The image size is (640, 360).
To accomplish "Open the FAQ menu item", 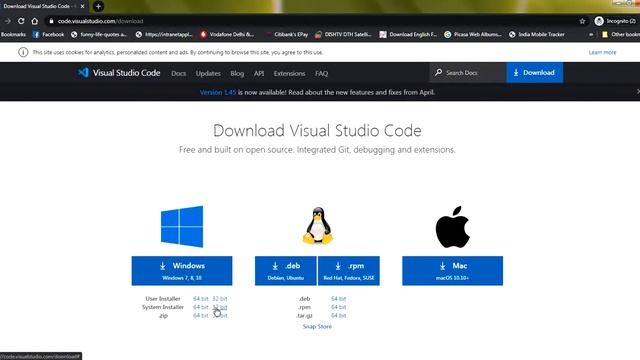I will pyautogui.click(x=321, y=73).
